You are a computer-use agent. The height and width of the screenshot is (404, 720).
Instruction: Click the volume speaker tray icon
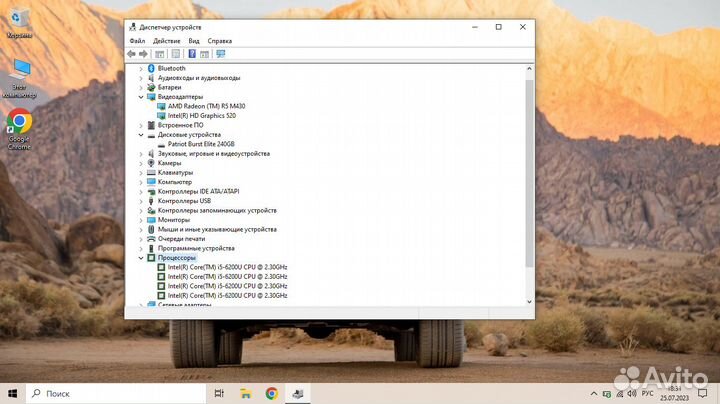pos(632,394)
